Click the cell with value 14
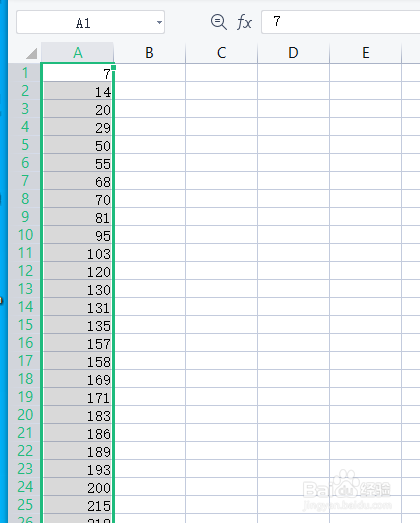 [78, 91]
